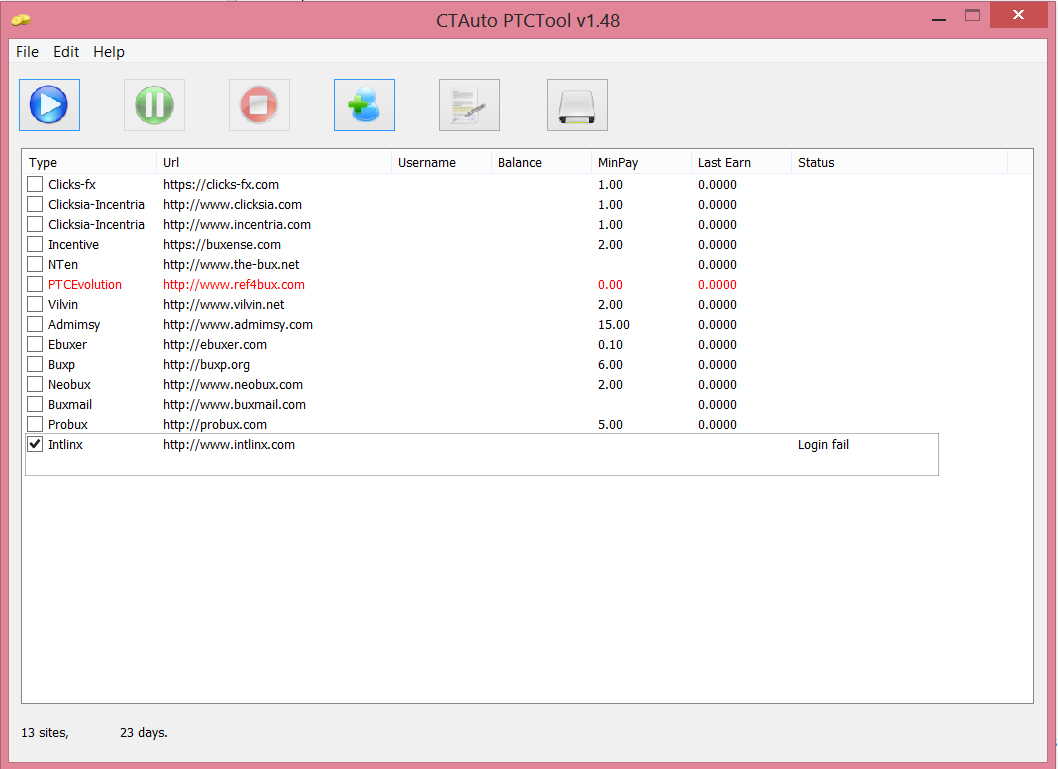
Task: Click the 13 sites status bar text
Action: tap(45, 733)
